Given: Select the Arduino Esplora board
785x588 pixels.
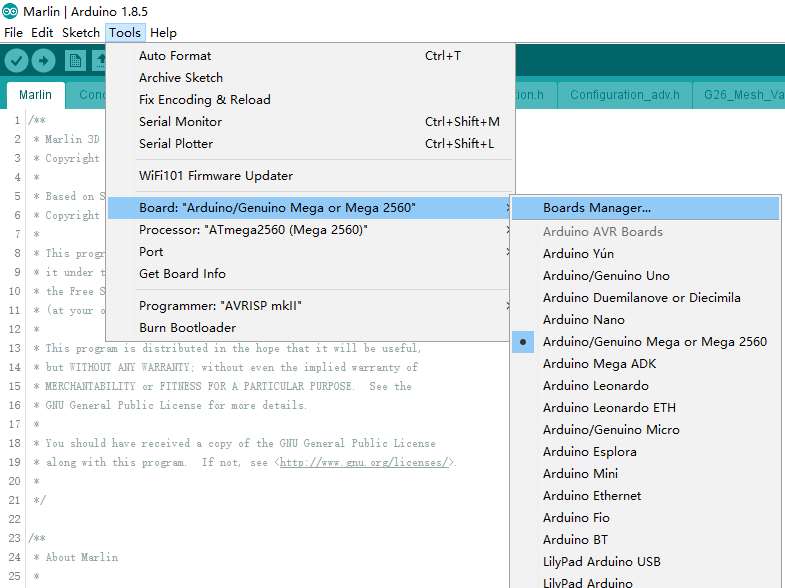Looking at the screenshot, I should click(645, 452).
